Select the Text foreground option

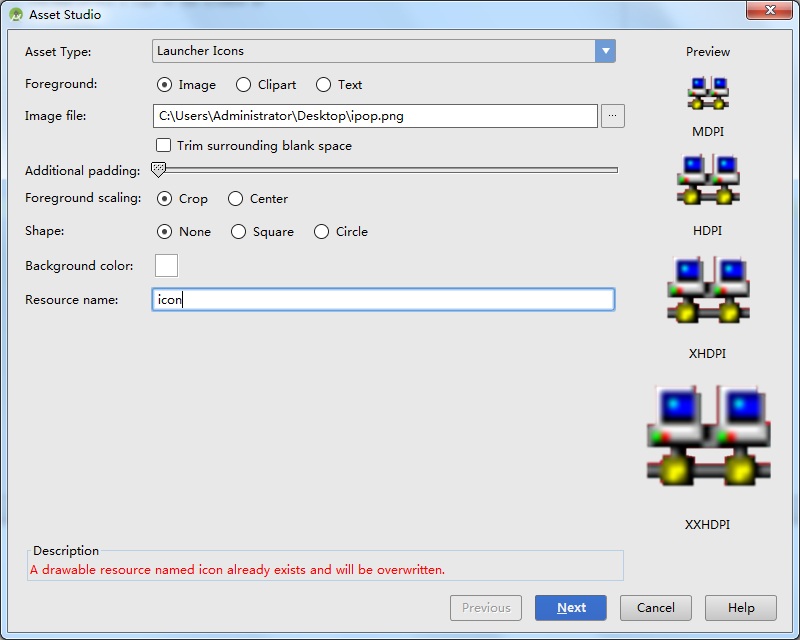pos(323,85)
